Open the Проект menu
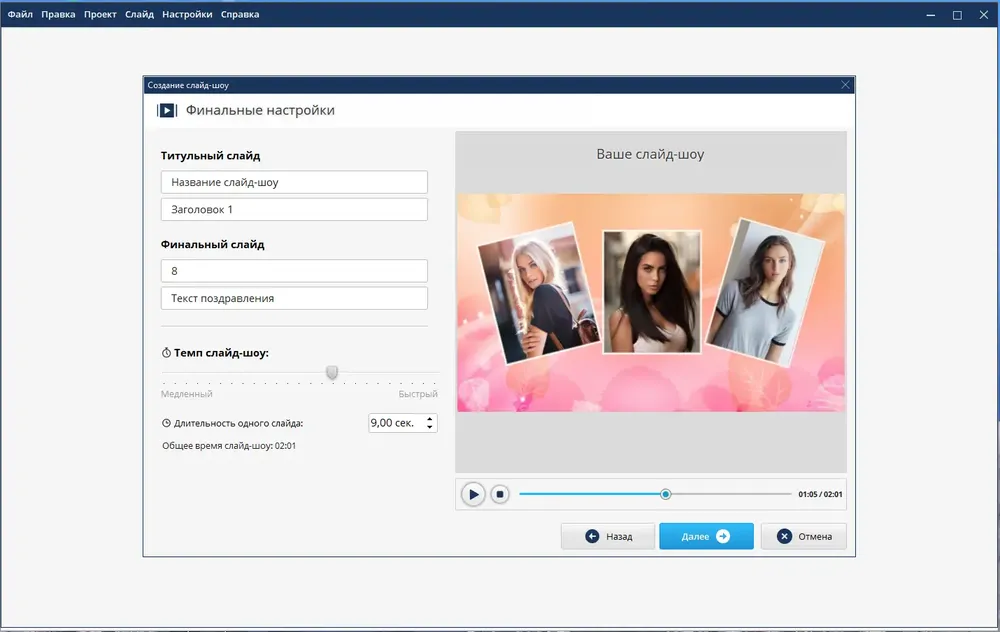This screenshot has width=1000, height=632. tap(100, 14)
